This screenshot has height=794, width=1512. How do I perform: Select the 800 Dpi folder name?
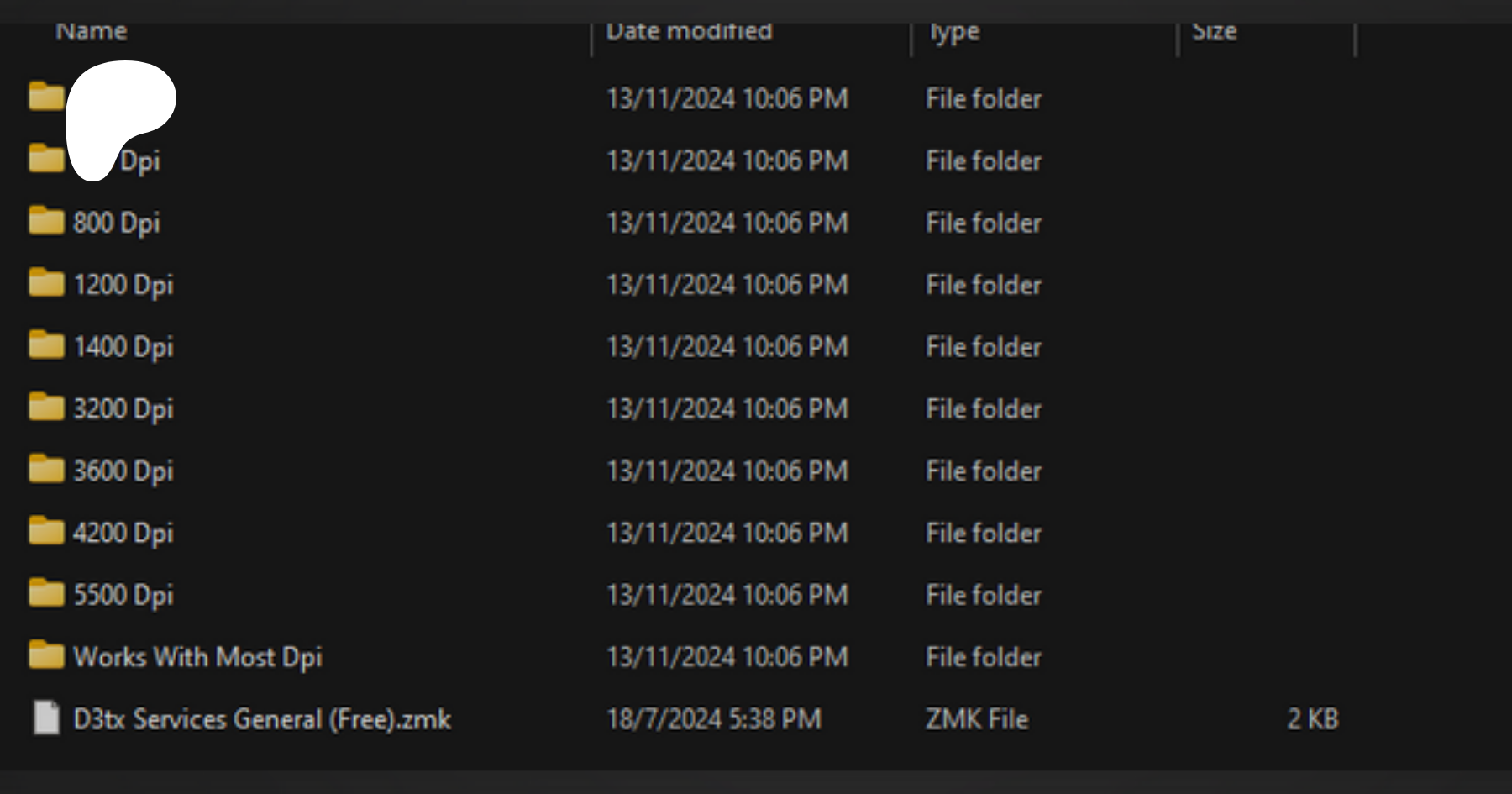116,223
